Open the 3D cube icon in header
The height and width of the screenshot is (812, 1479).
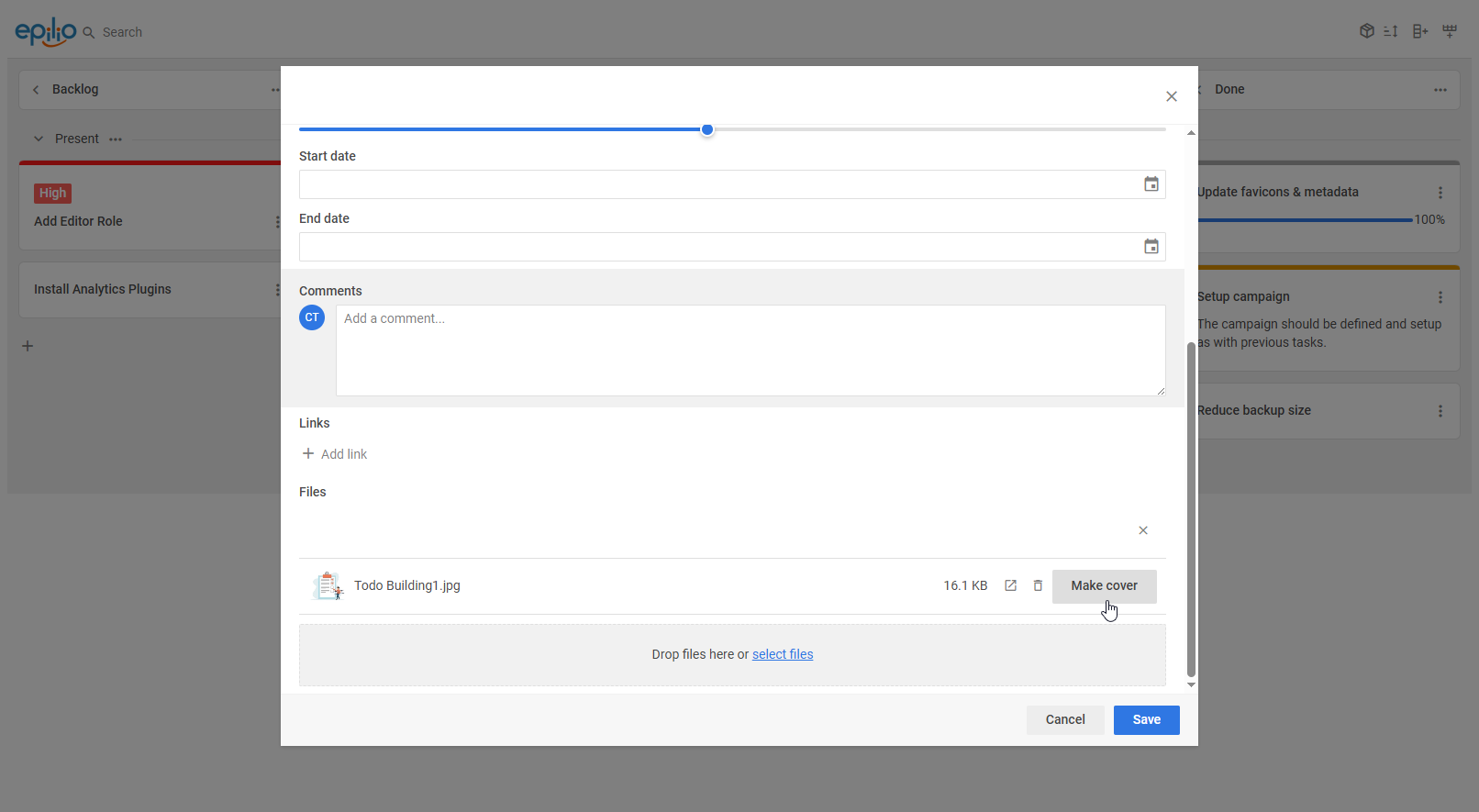click(1366, 31)
